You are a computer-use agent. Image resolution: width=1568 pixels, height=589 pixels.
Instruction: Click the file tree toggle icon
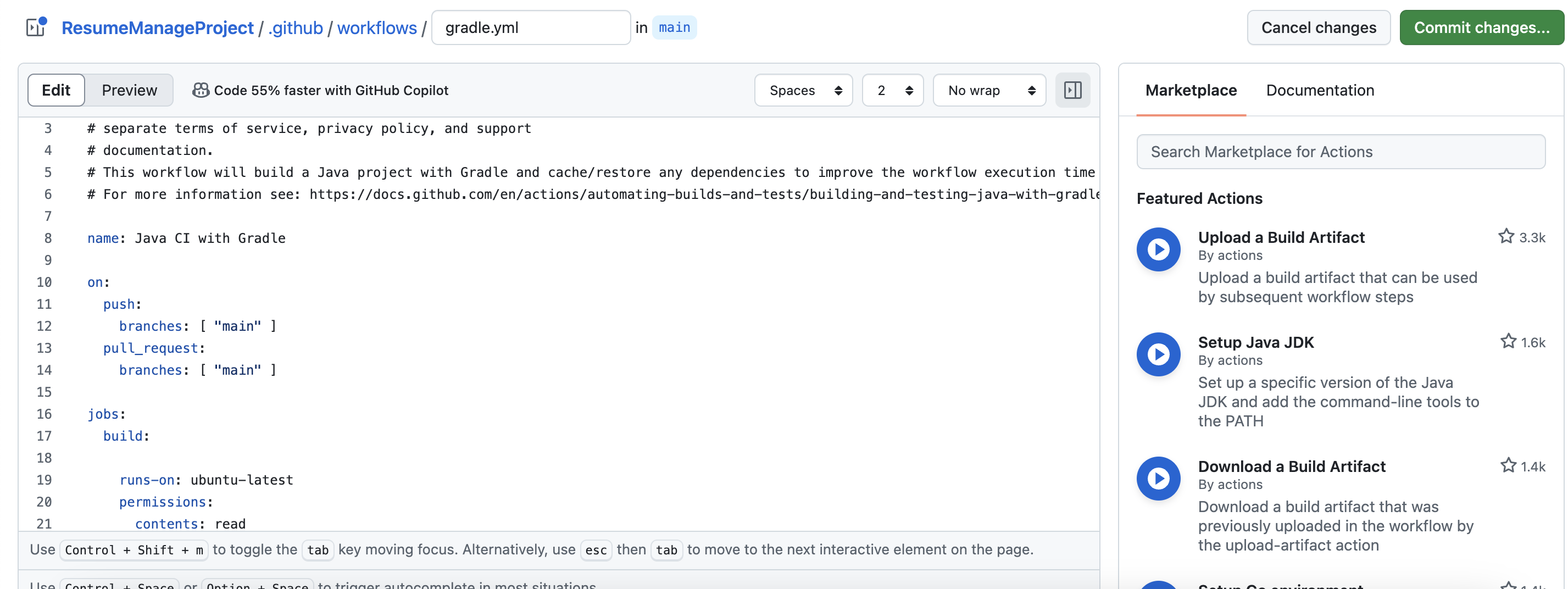(36, 27)
